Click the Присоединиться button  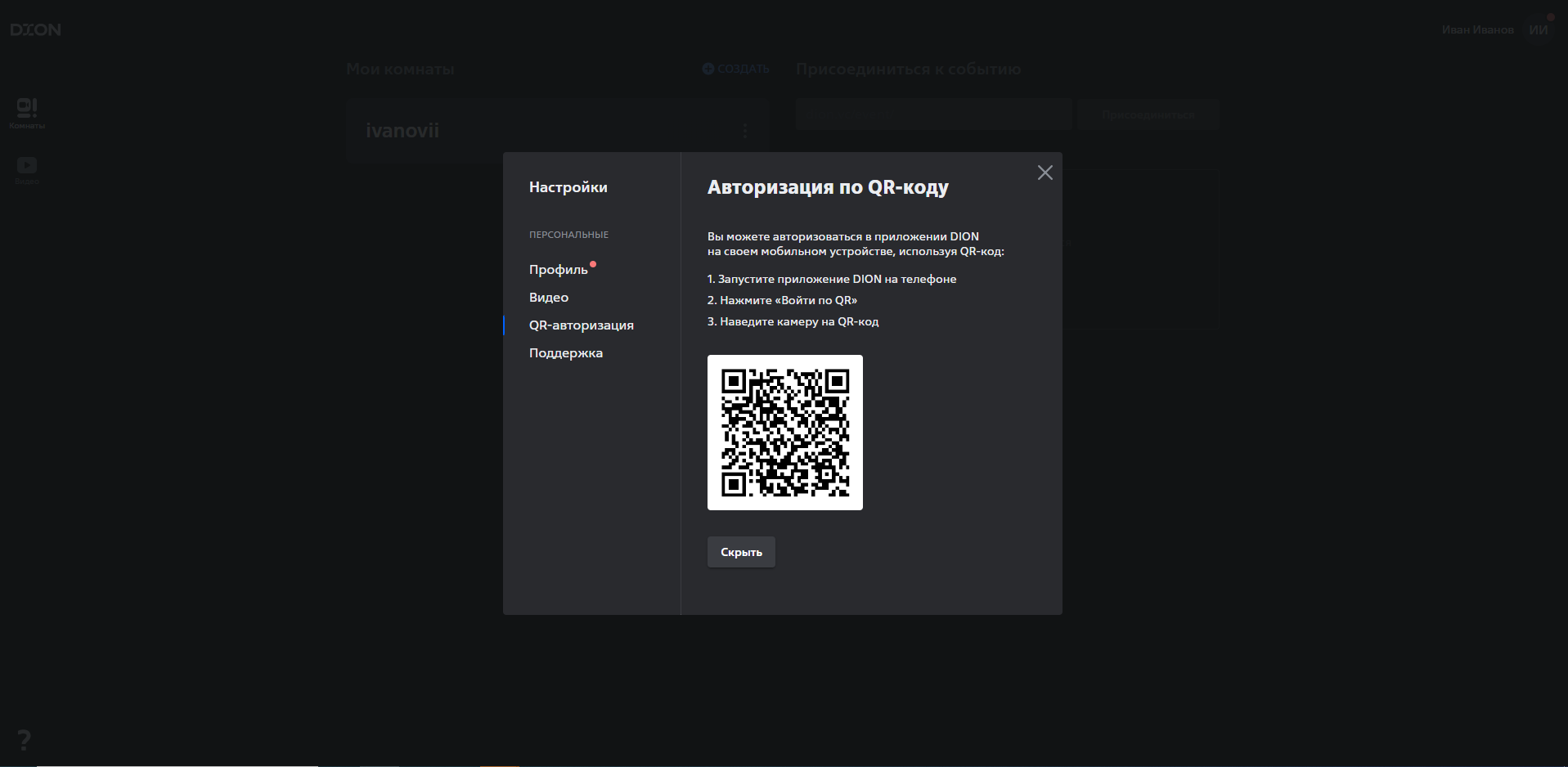(1148, 114)
